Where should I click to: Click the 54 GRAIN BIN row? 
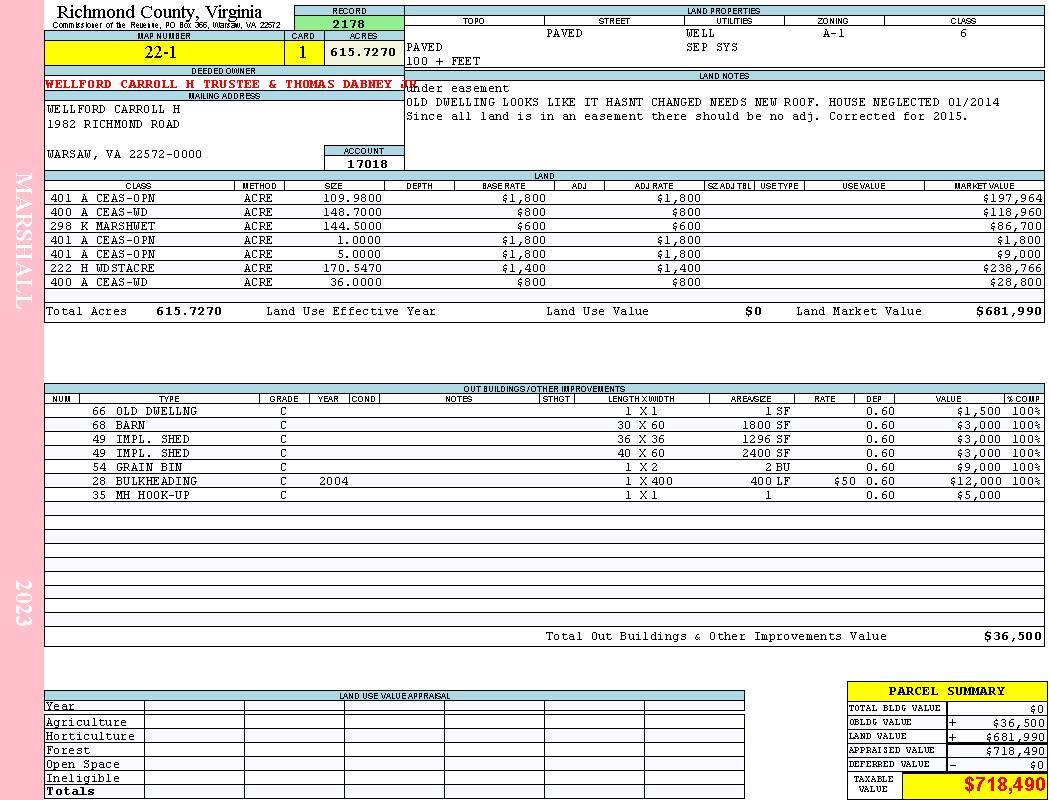[x=544, y=467]
